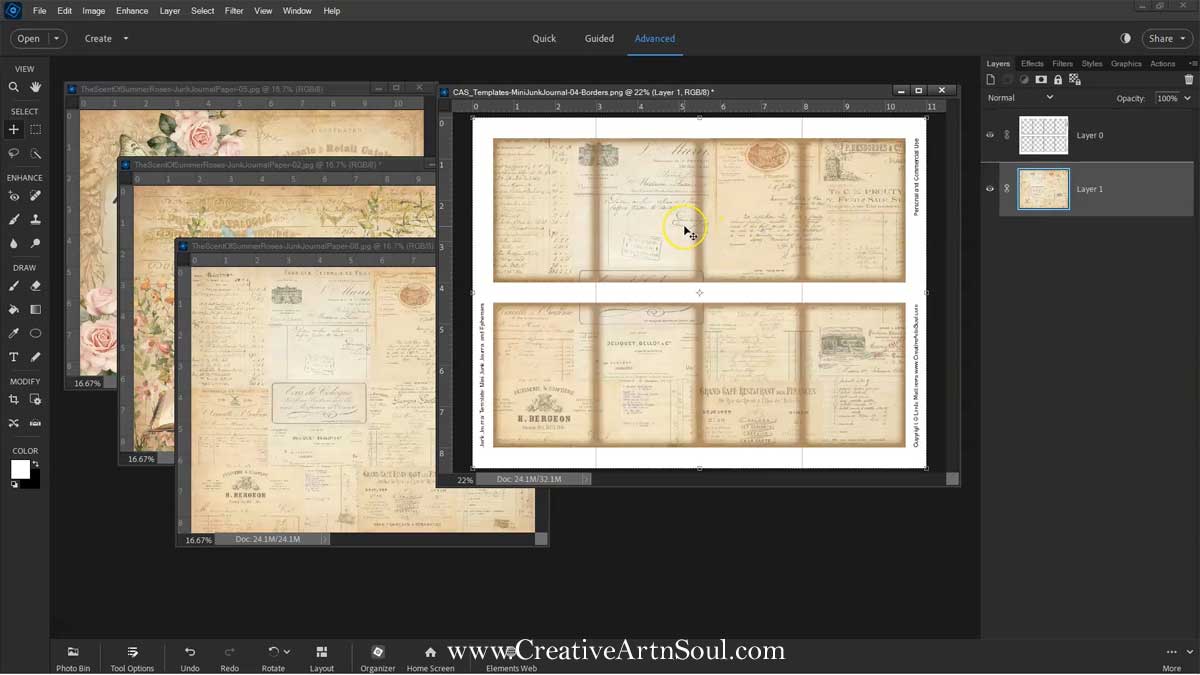
Task: Toggle lock all pixels on layer
Action: 1058,79
